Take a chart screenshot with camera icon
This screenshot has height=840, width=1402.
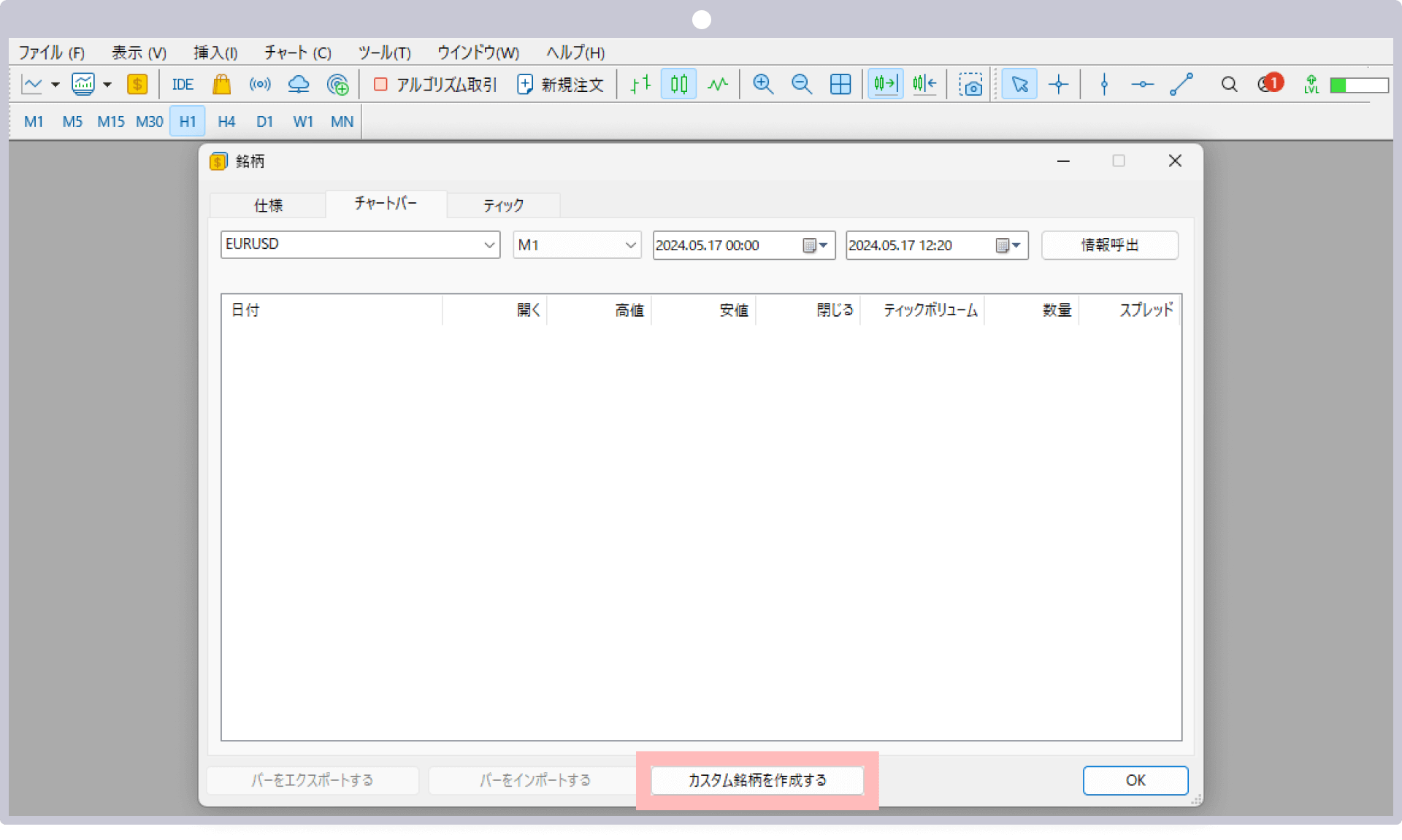pos(970,85)
